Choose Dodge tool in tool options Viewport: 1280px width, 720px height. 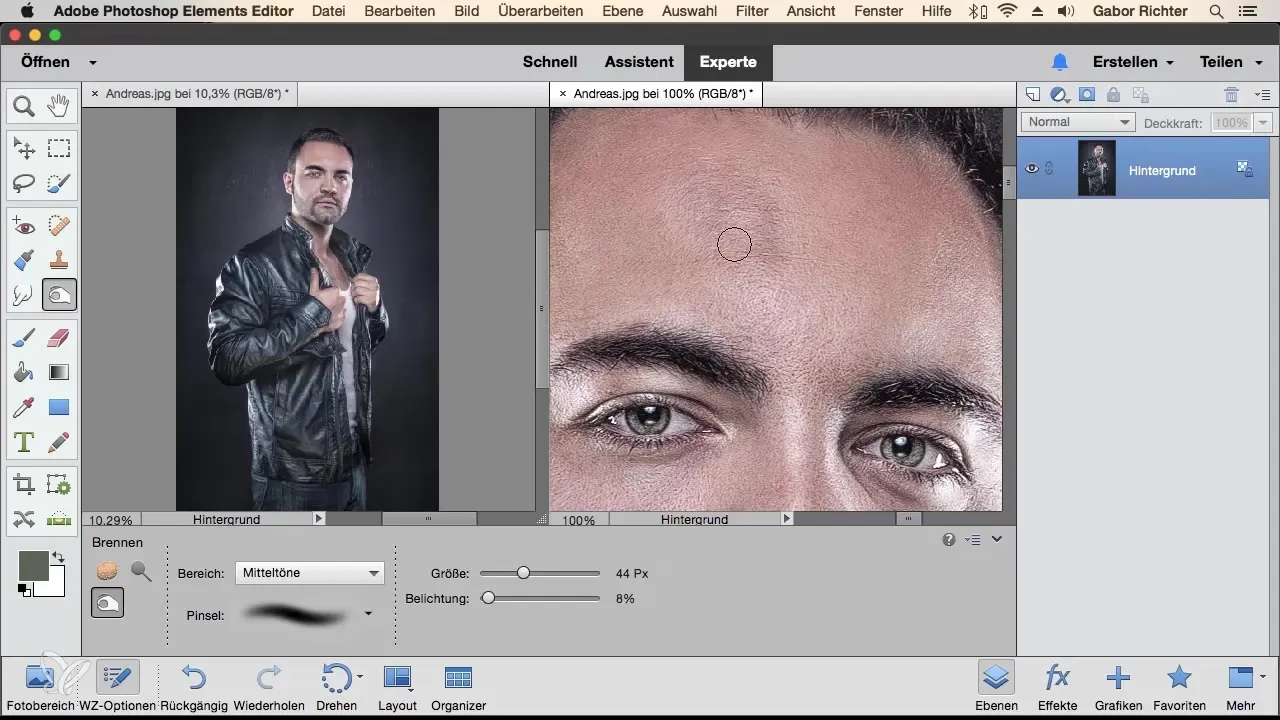click(141, 571)
